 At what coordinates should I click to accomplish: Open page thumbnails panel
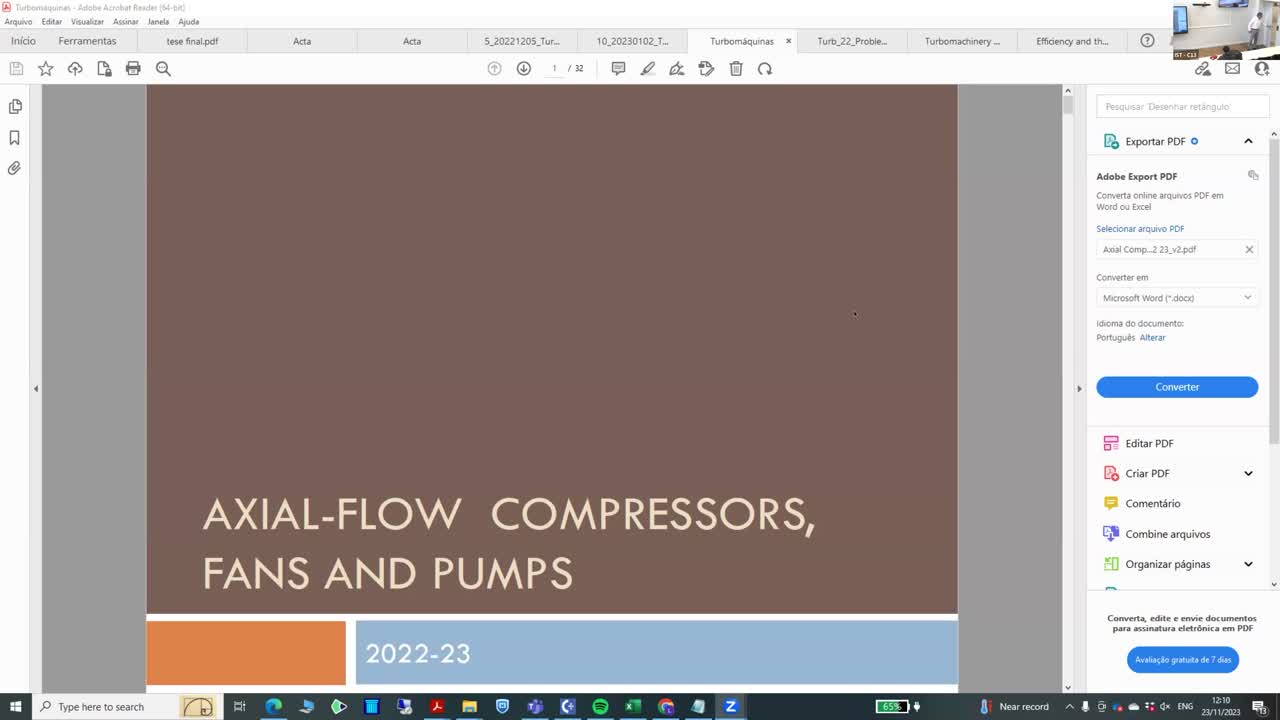(x=15, y=106)
